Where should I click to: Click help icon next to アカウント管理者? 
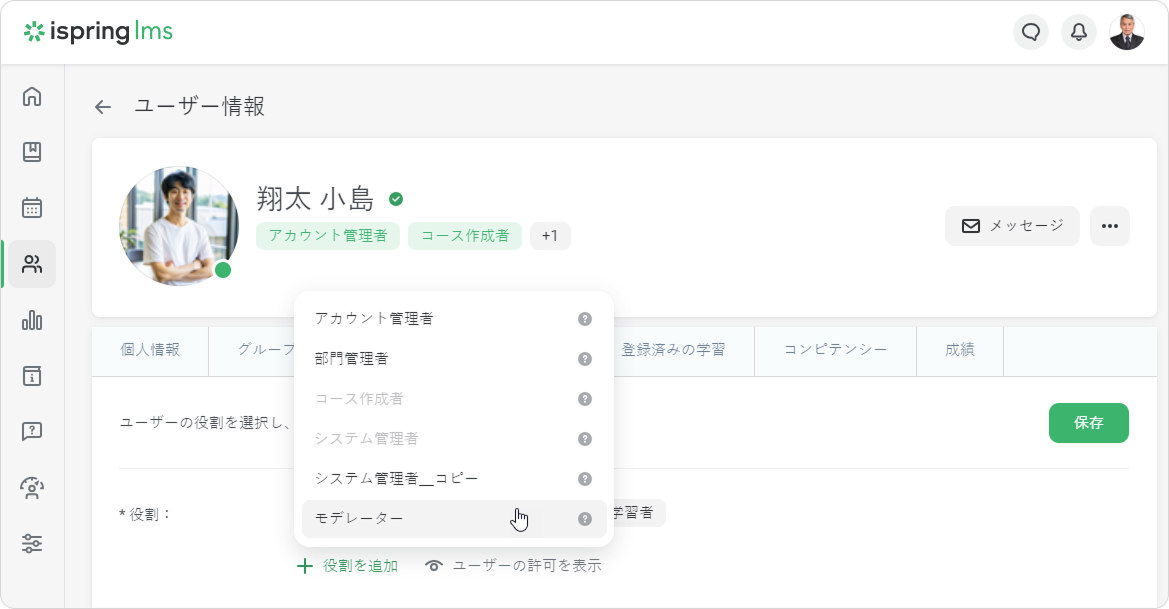coord(585,319)
